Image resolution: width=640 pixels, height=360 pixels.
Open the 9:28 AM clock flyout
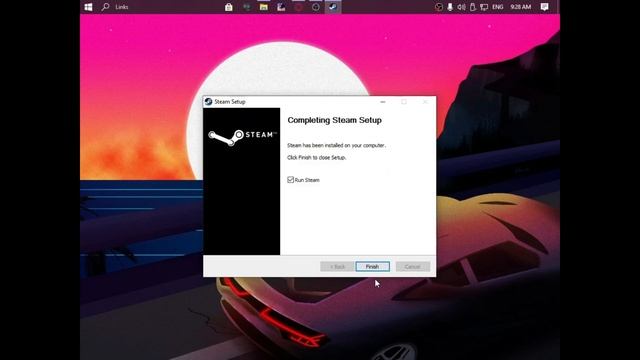521,7
